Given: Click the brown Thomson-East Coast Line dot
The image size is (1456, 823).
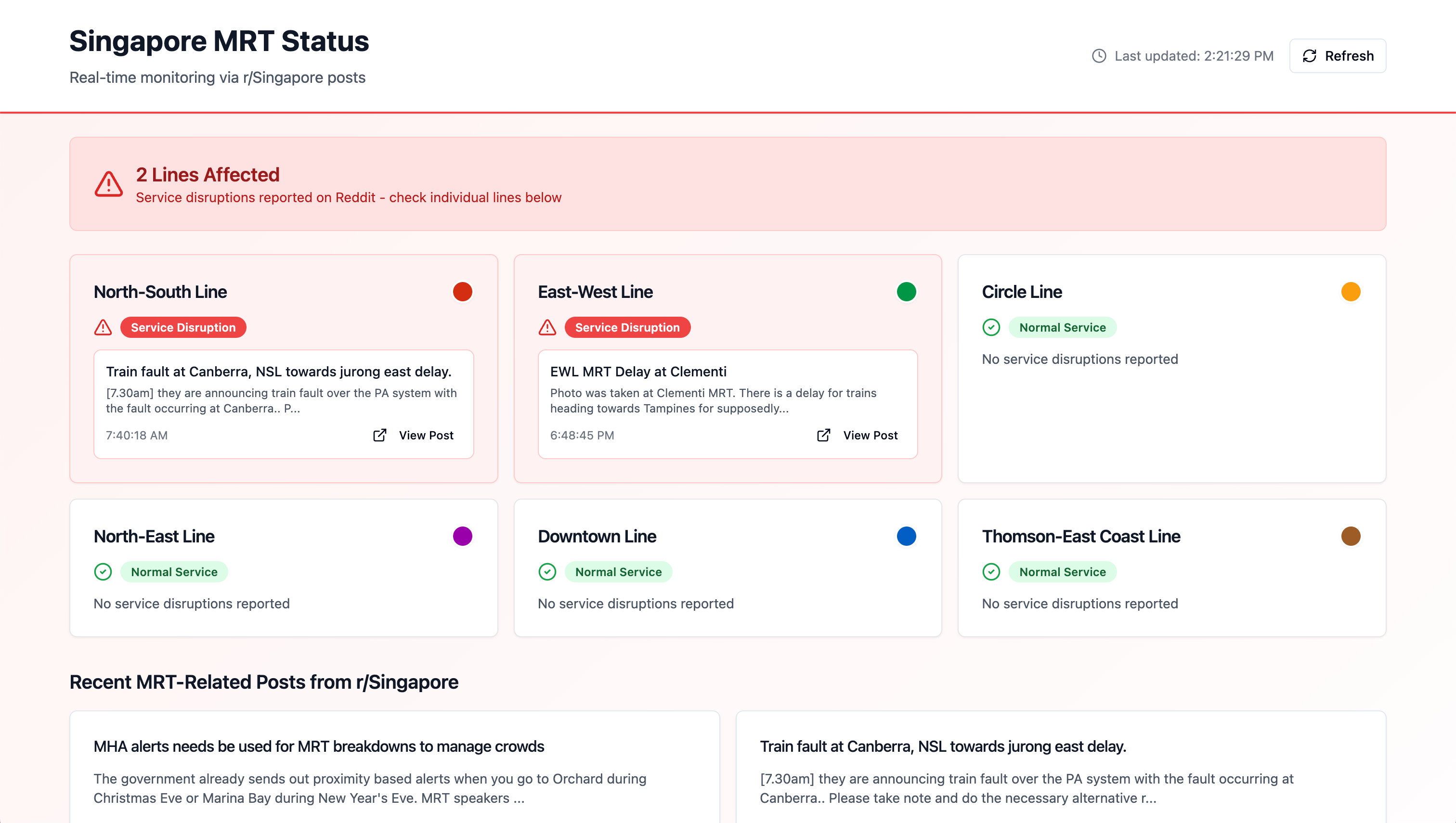Looking at the screenshot, I should 1350,536.
